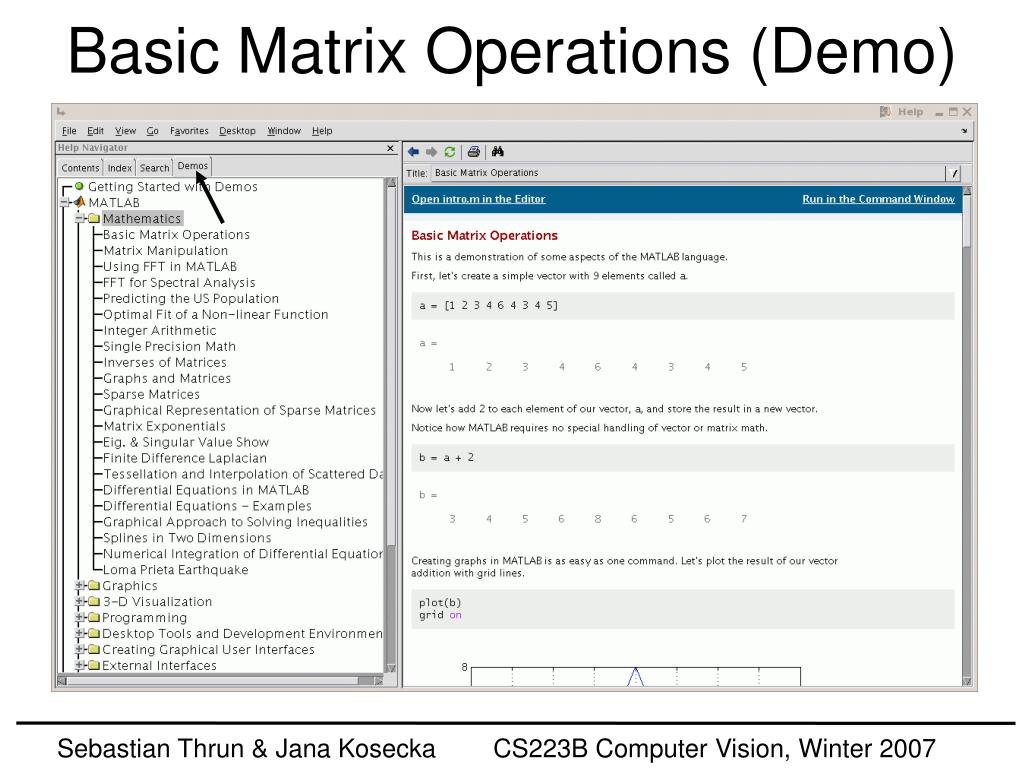This screenshot has height=768, width=1024.
Task: Switch to the Demos tab
Action: coord(193,166)
